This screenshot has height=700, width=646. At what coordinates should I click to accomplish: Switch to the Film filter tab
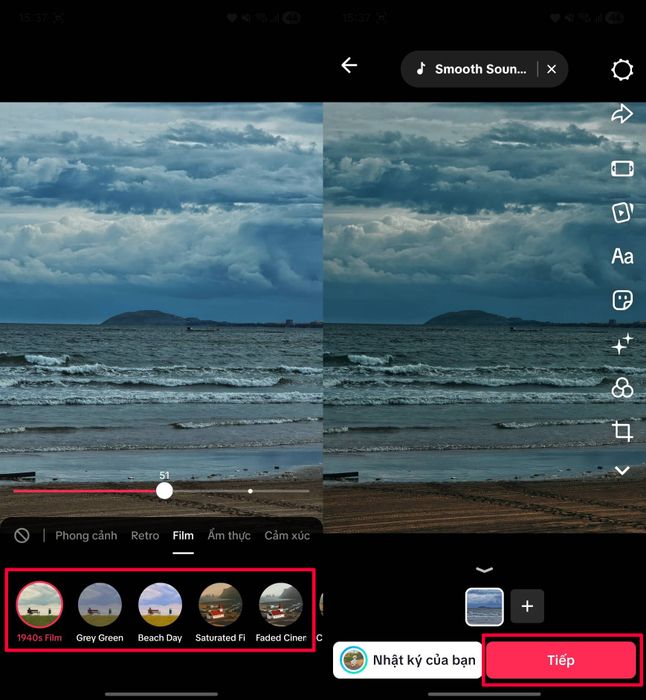[x=183, y=535]
